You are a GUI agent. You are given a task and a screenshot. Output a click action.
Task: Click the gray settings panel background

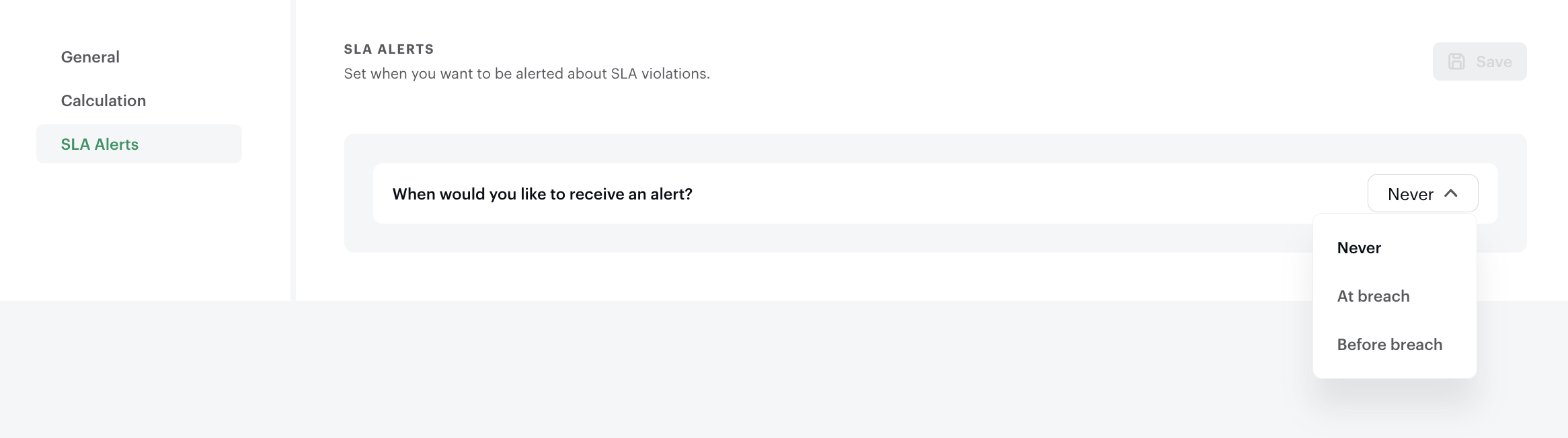(x=807, y=238)
